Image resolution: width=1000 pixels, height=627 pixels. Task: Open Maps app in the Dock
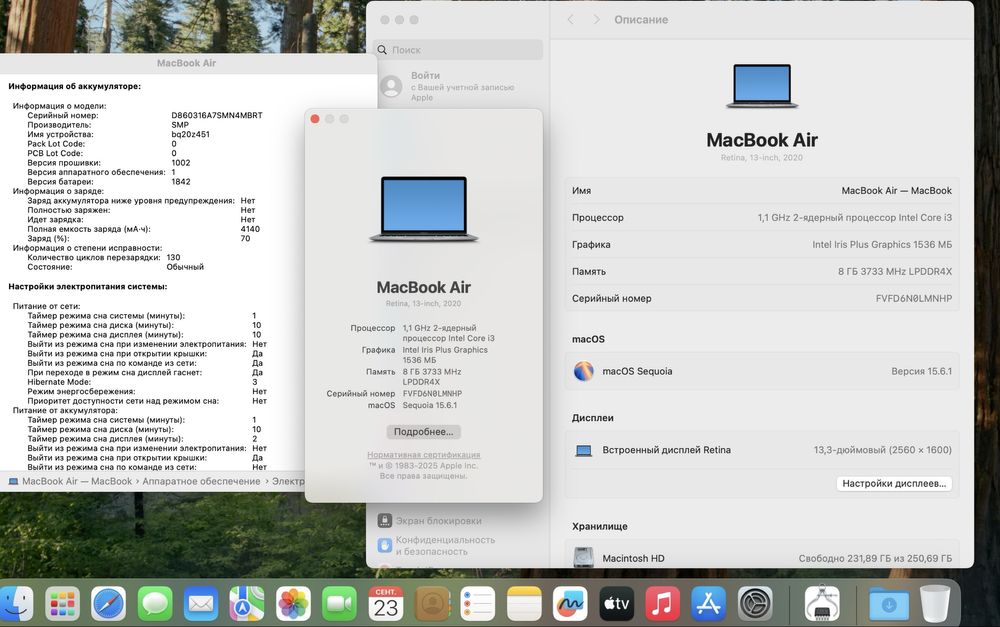(x=247, y=603)
